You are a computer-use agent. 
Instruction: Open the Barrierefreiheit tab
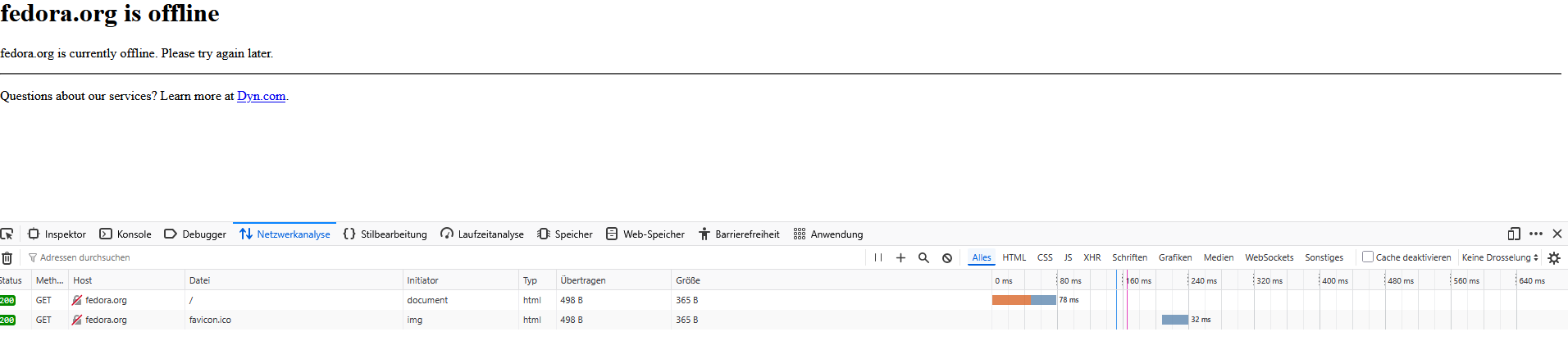point(739,234)
